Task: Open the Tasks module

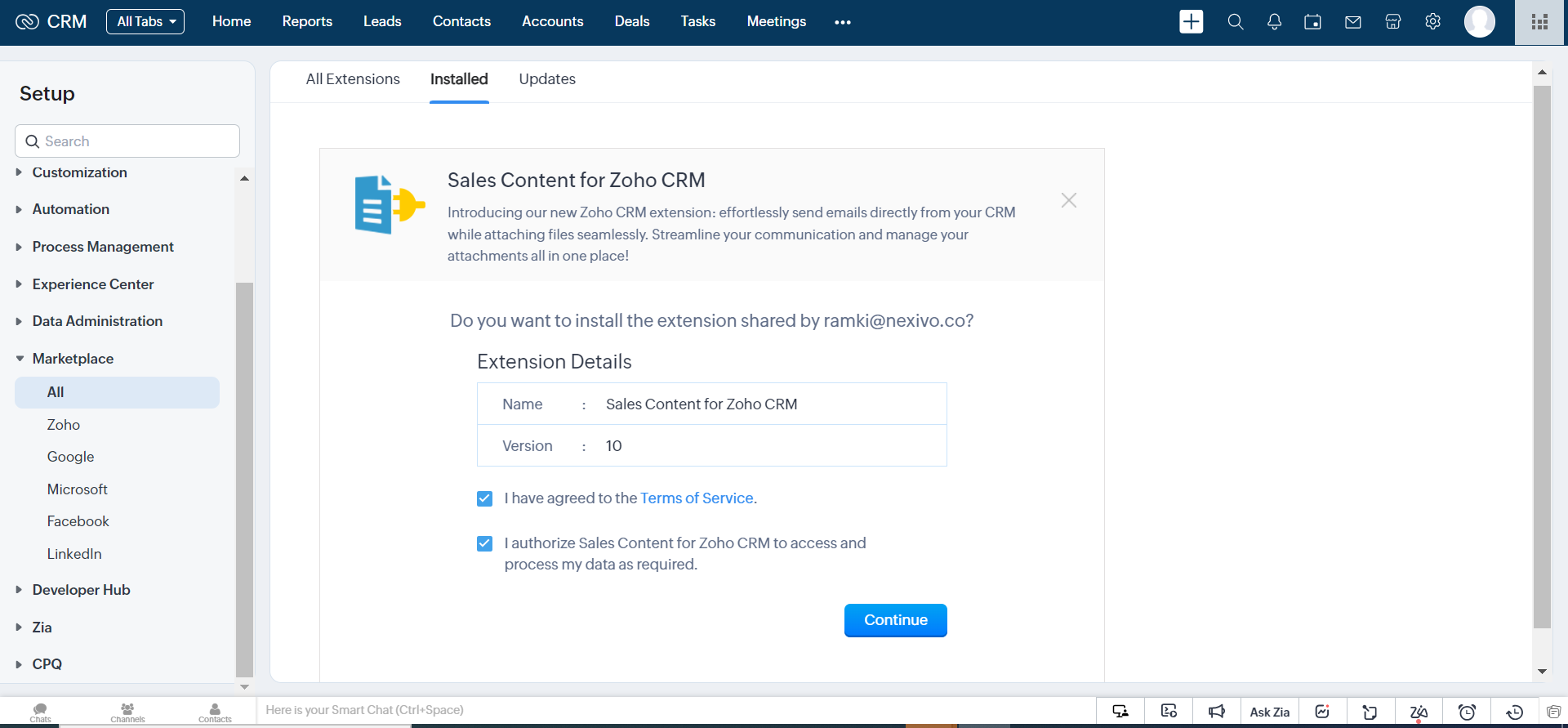Action: point(698,22)
